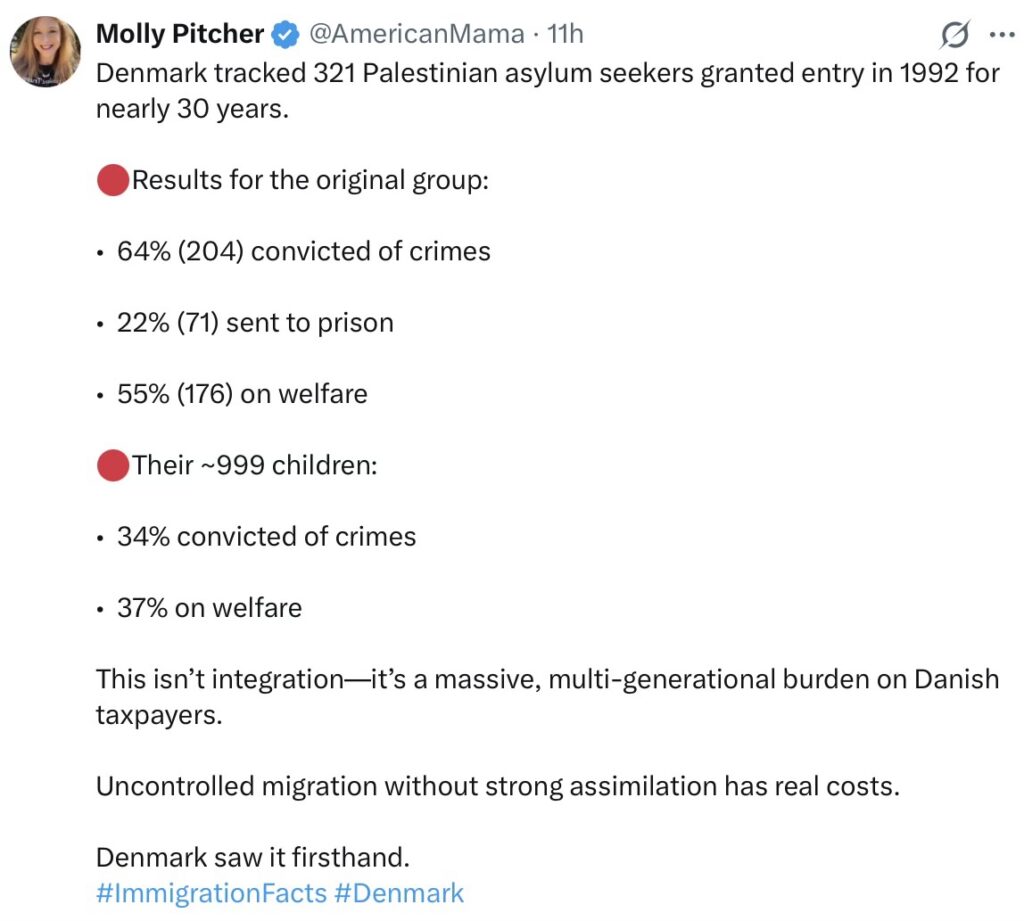Click the '34% convicted of crimes' line
1024x921 pixels.
(266, 536)
